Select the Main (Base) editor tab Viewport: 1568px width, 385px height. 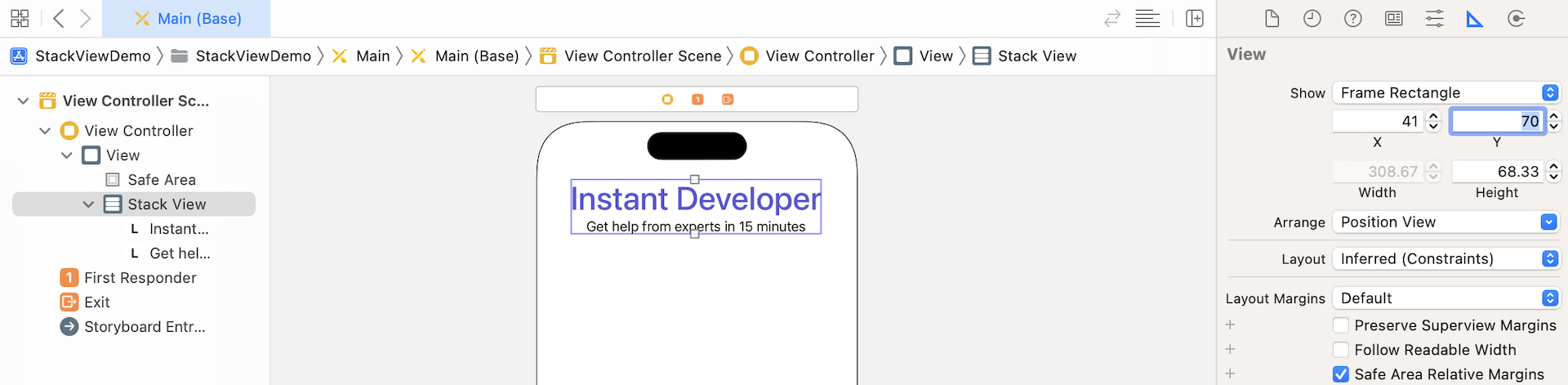coord(187,19)
